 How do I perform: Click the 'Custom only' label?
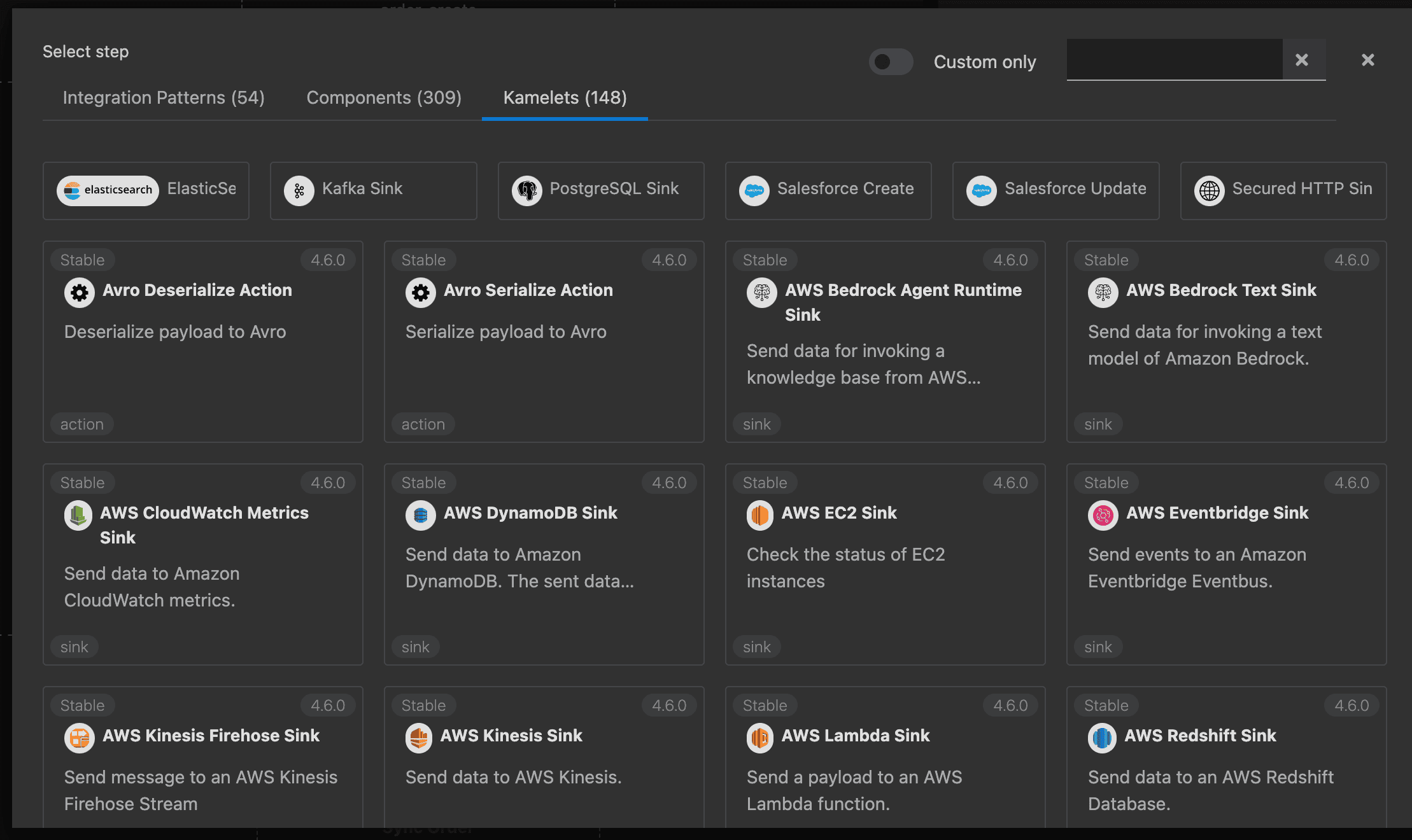(985, 62)
